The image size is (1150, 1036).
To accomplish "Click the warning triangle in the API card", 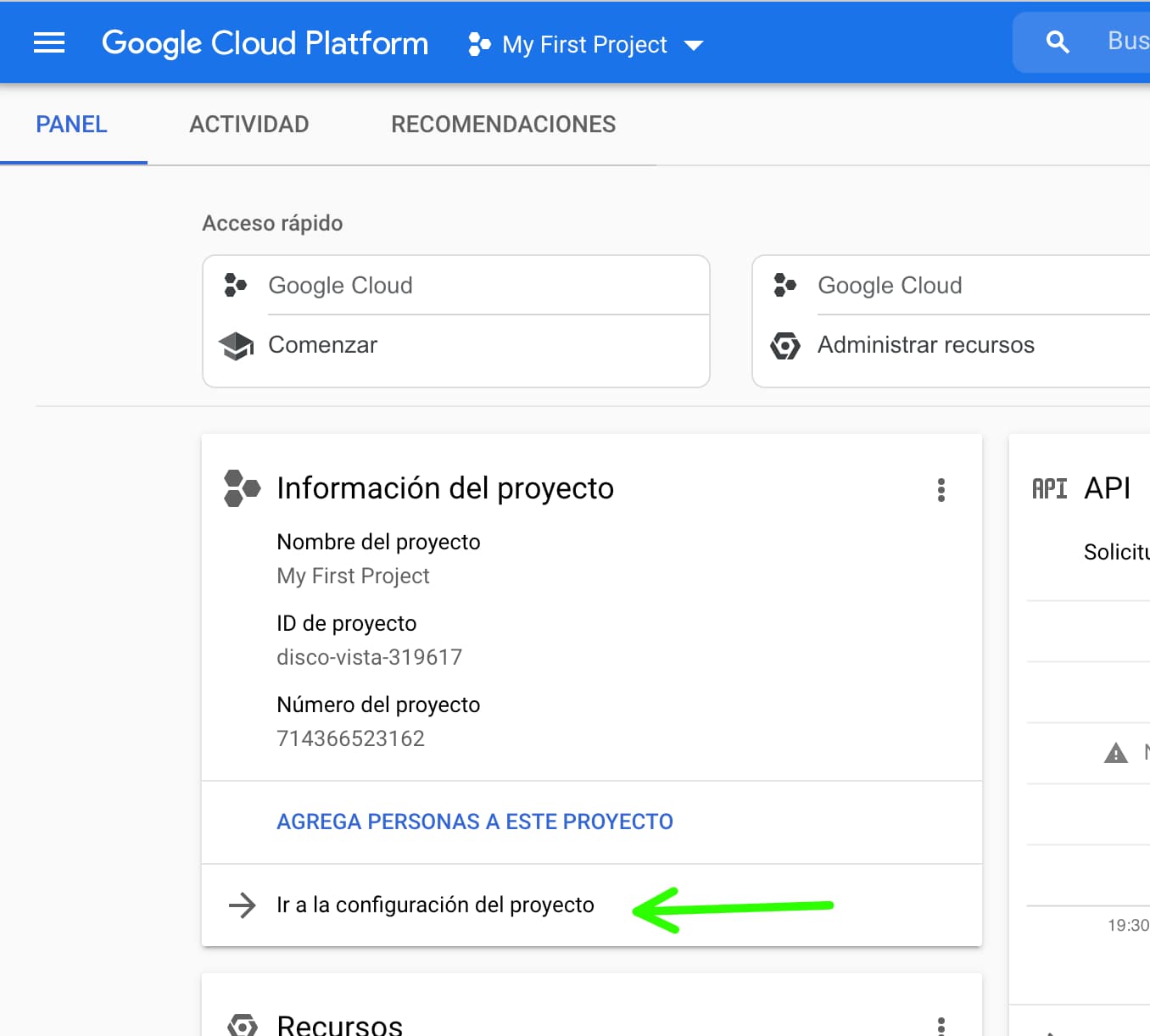I will coord(1116,753).
